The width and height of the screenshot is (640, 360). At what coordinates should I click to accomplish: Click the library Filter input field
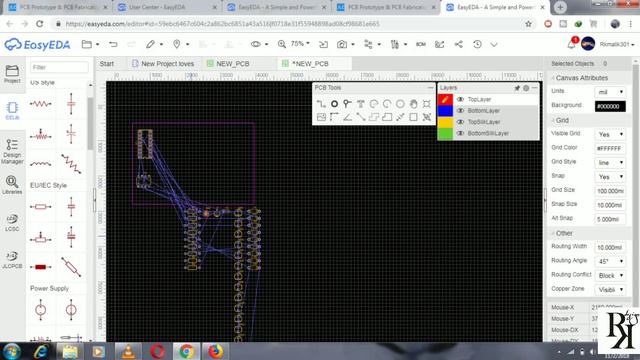point(60,67)
